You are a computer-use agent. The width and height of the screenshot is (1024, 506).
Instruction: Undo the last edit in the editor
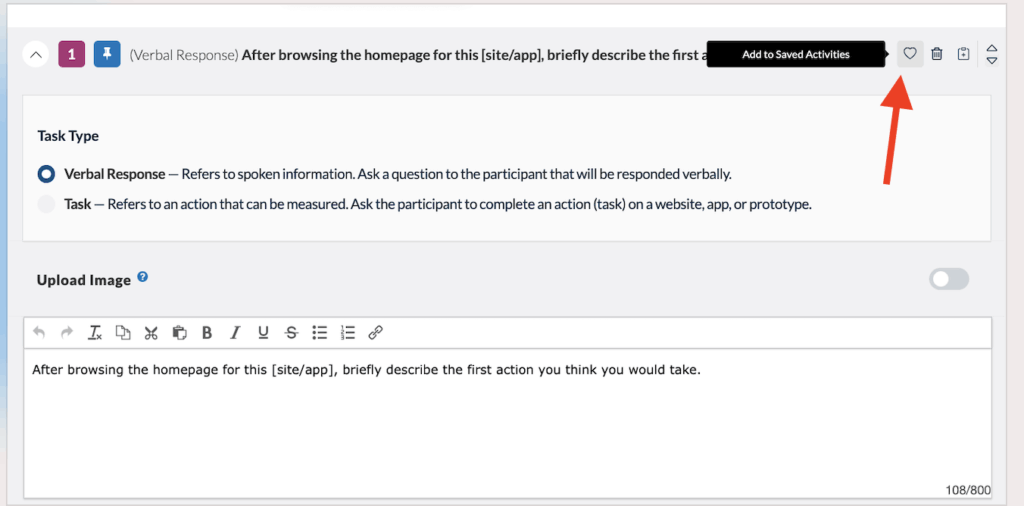coord(39,333)
